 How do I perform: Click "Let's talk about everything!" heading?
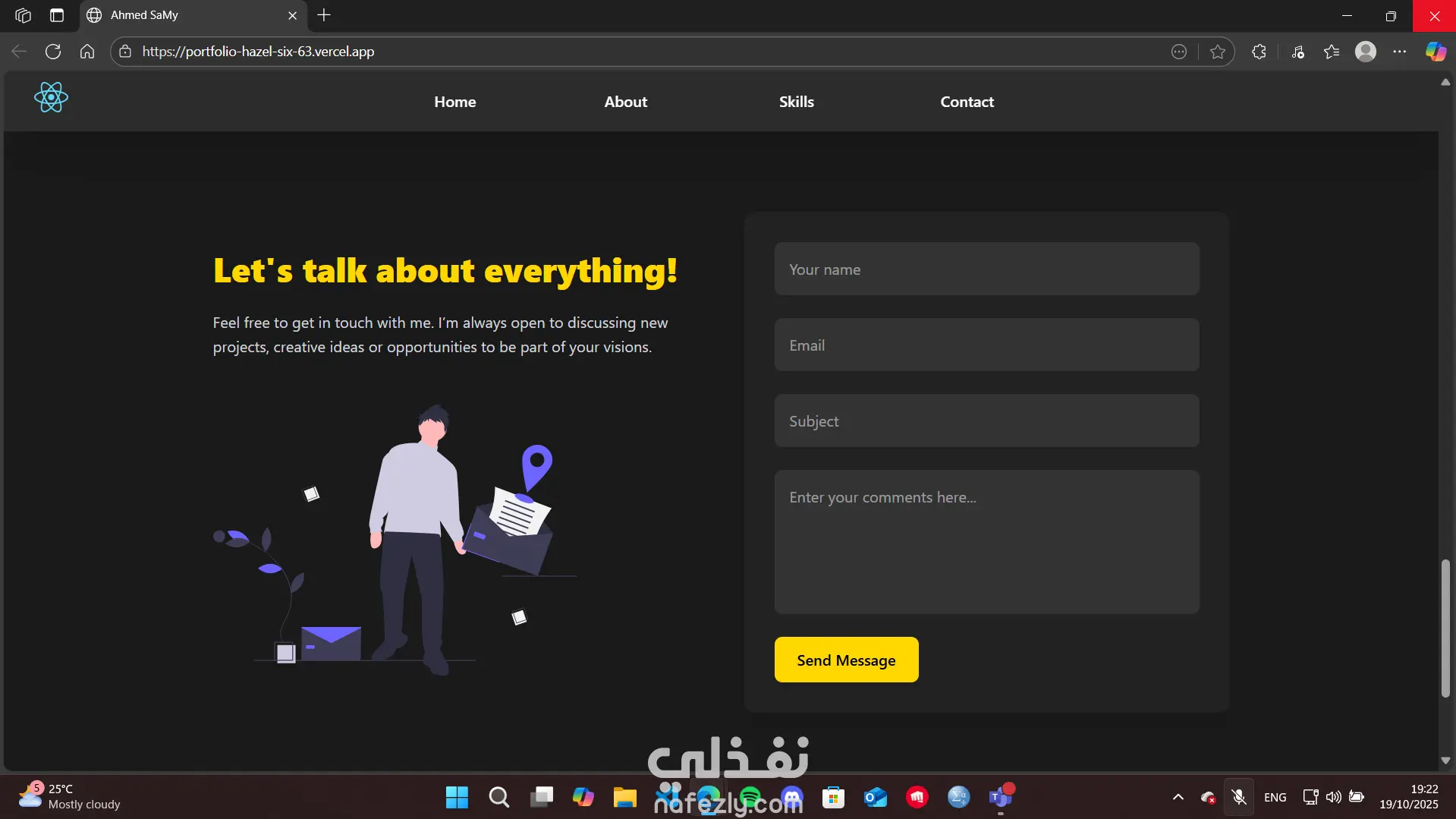tap(445, 271)
